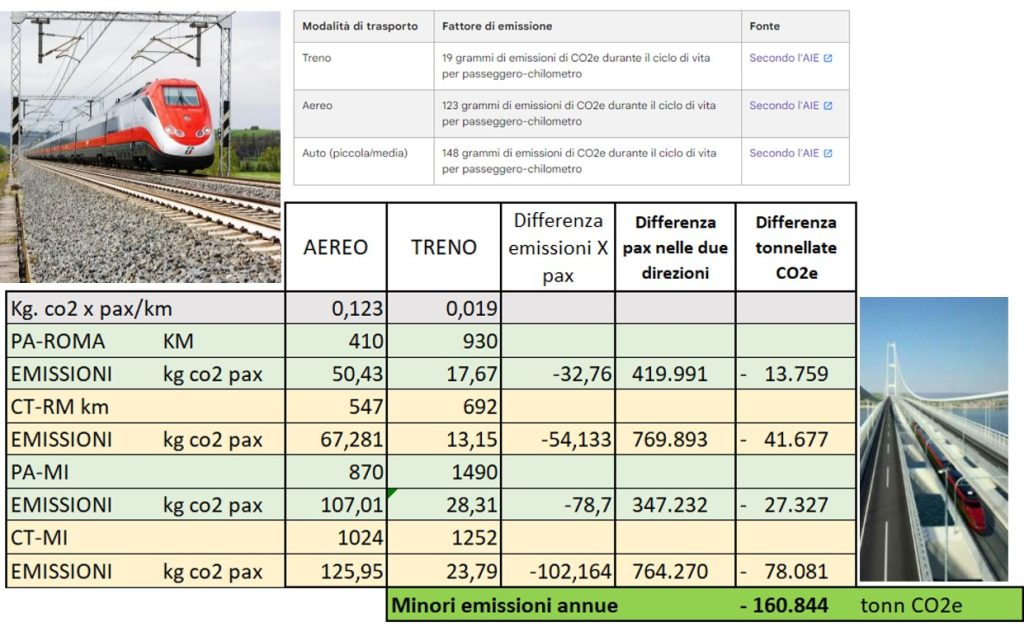The image size is (1024, 627).
Task: Select the AEREO header cell
Action: [335, 247]
